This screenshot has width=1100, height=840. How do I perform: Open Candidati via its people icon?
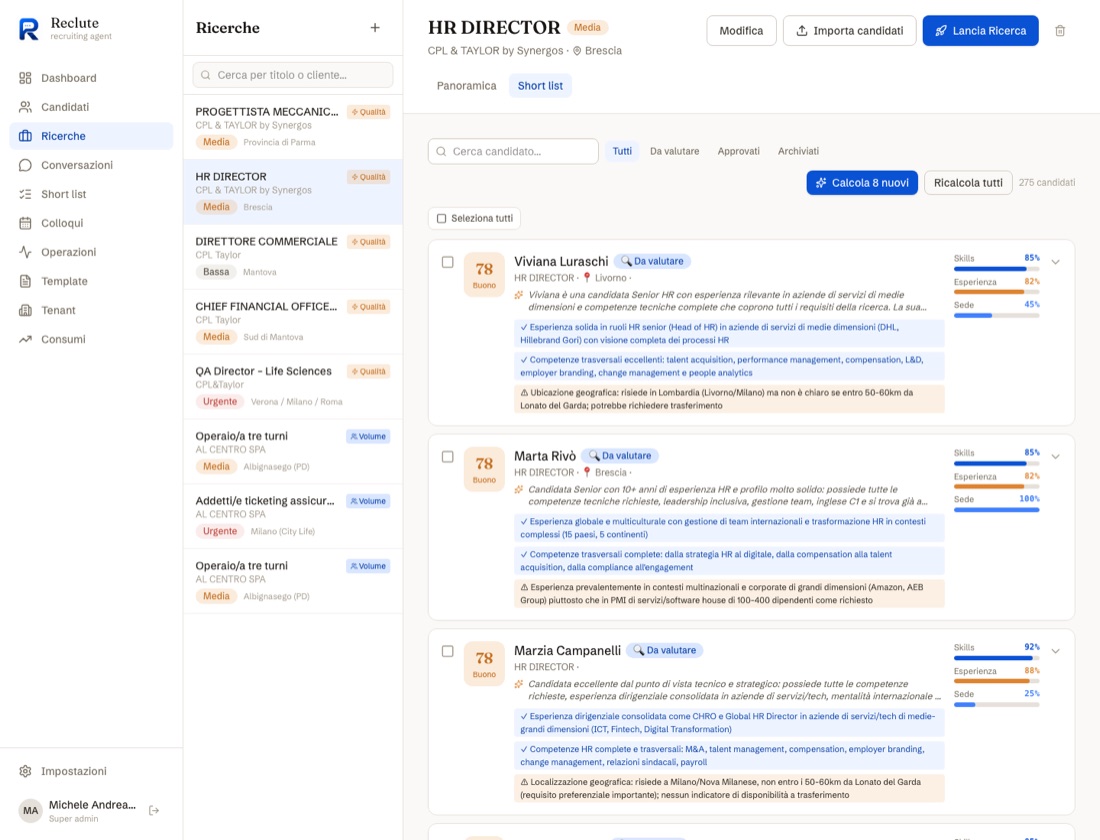(25, 107)
